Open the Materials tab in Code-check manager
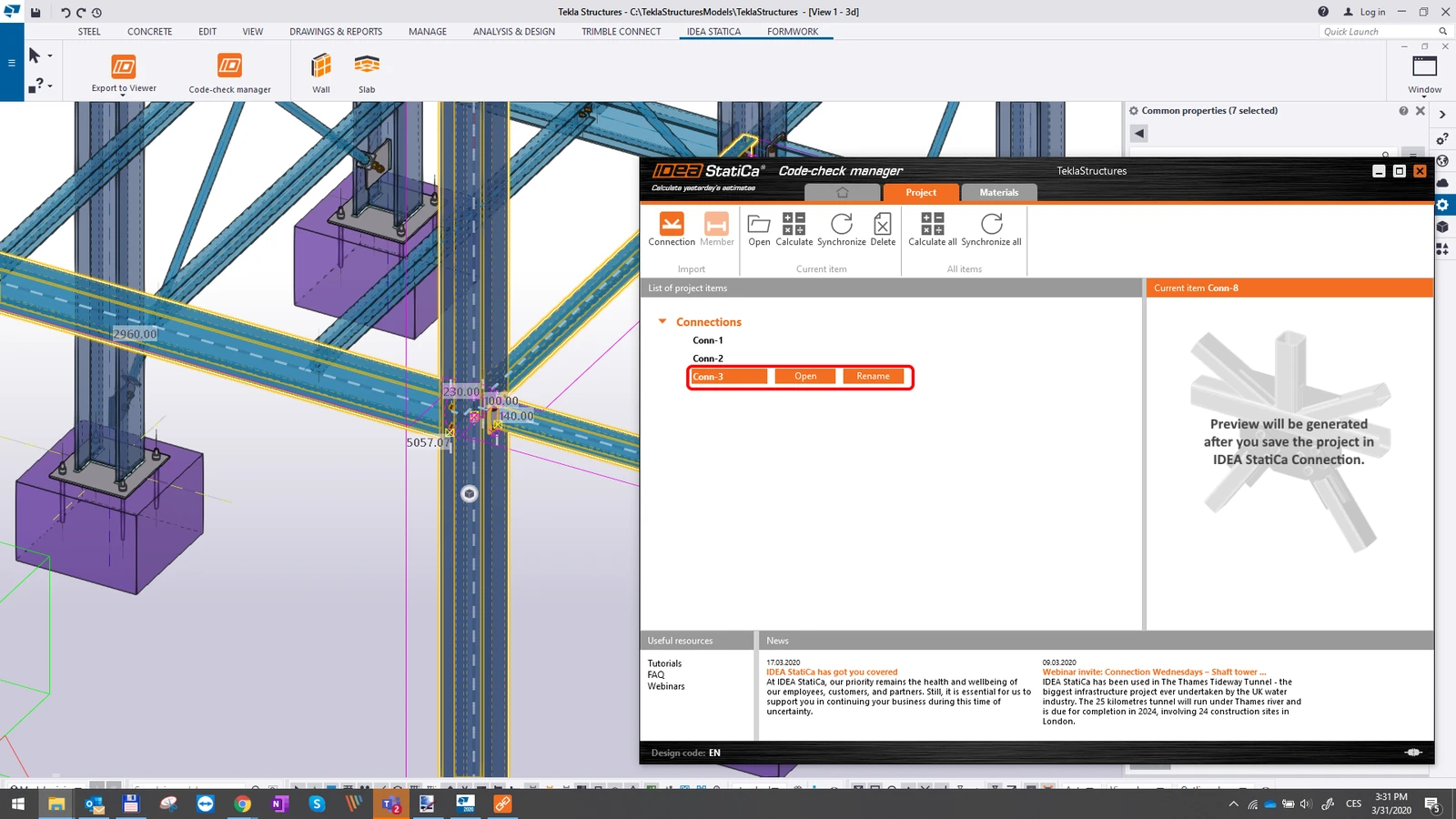This screenshot has height=819, width=1456. point(999,192)
